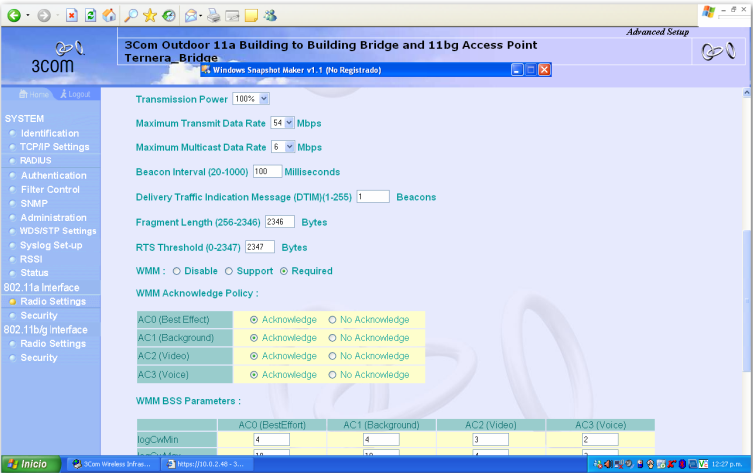Click the Refresh page icon
The width and height of the screenshot is (753, 473).
[91, 16]
